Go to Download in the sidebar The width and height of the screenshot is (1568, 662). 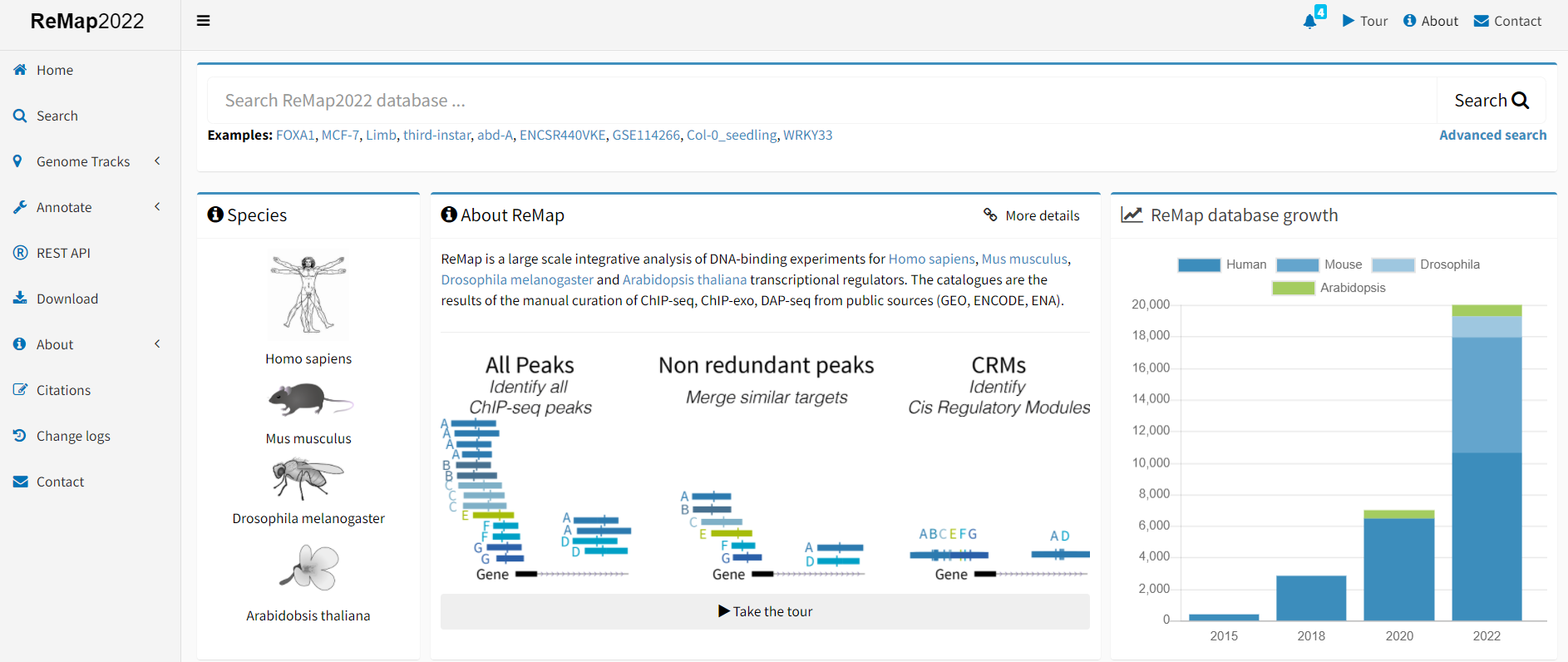click(67, 299)
